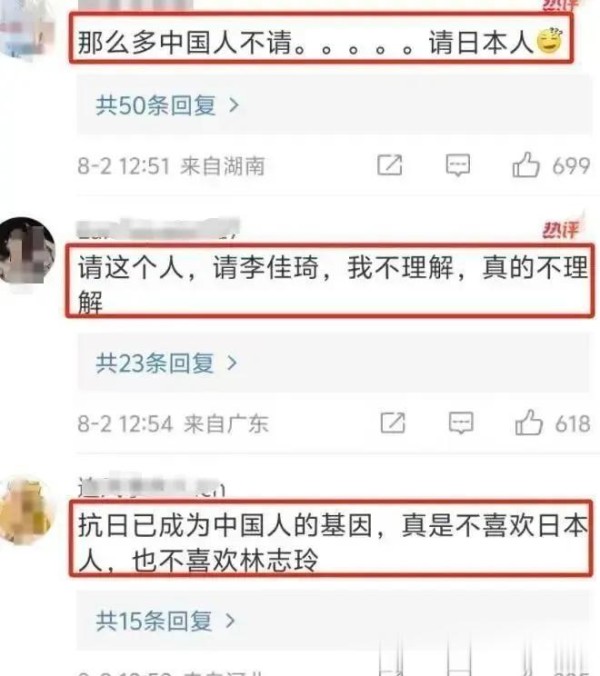600x676 pixels.
Task: Share the 8-2 12:51 Hunan comment
Action: coord(390,165)
